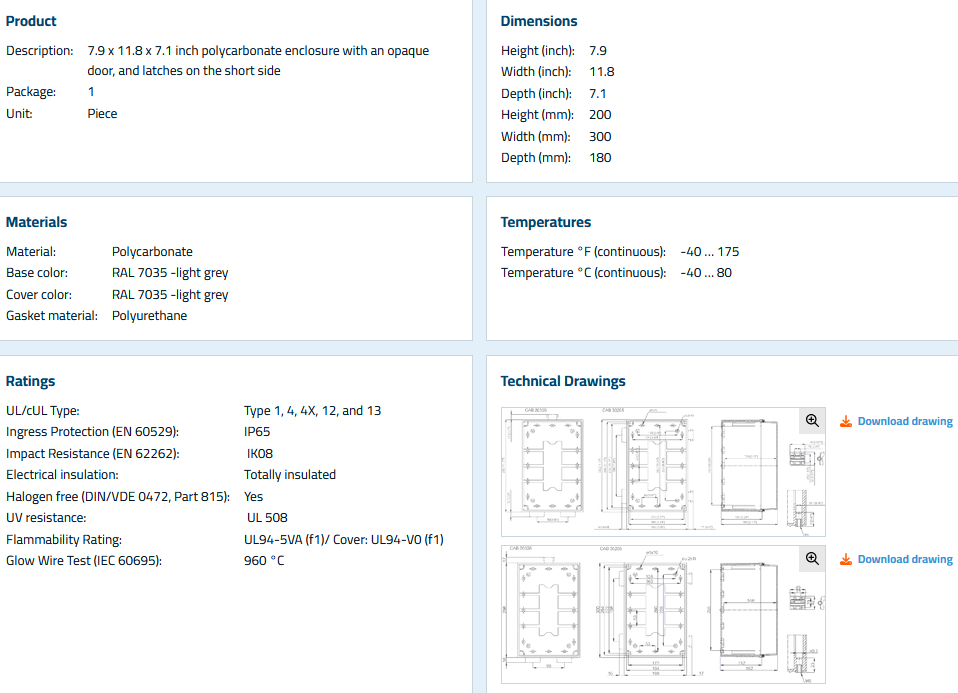Click the product description text
Screen dimensions: 958x693
258,60
